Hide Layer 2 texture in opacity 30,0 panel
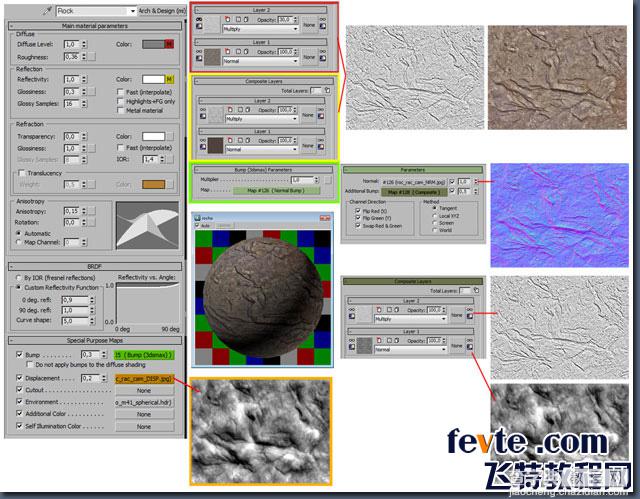This screenshot has height=499, width=640. [x=199, y=19]
